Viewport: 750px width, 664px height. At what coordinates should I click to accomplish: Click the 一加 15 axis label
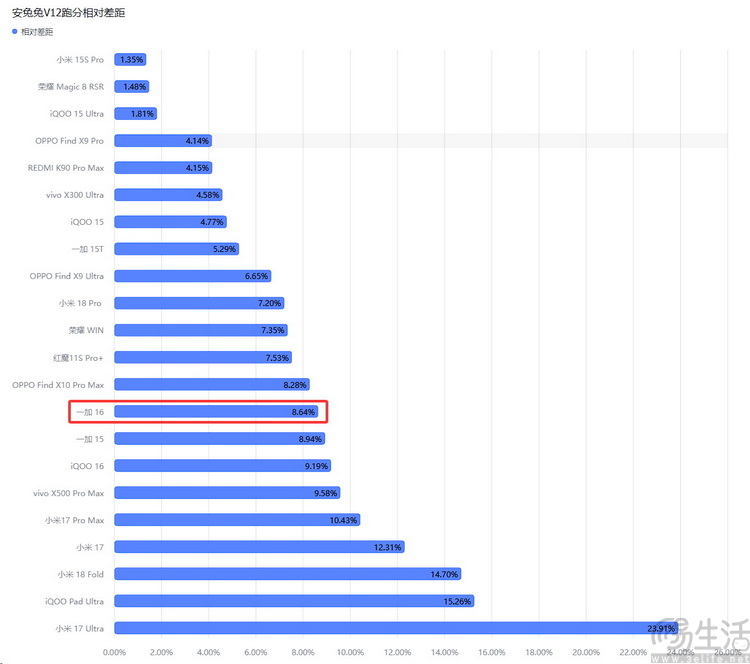tap(90, 439)
